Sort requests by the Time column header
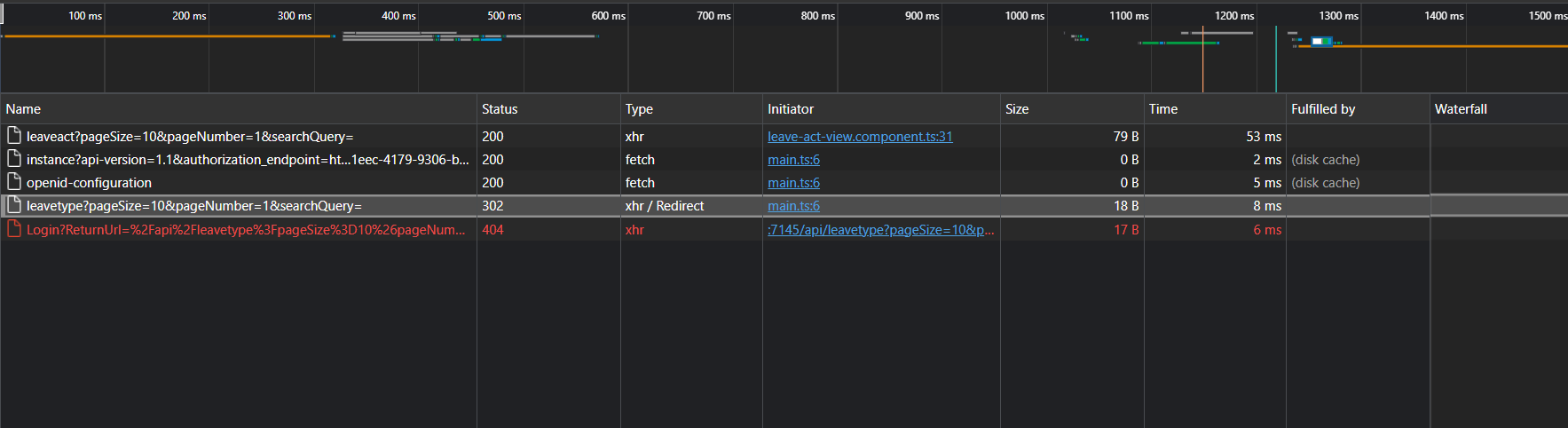The height and width of the screenshot is (428, 1568). click(1215, 109)
